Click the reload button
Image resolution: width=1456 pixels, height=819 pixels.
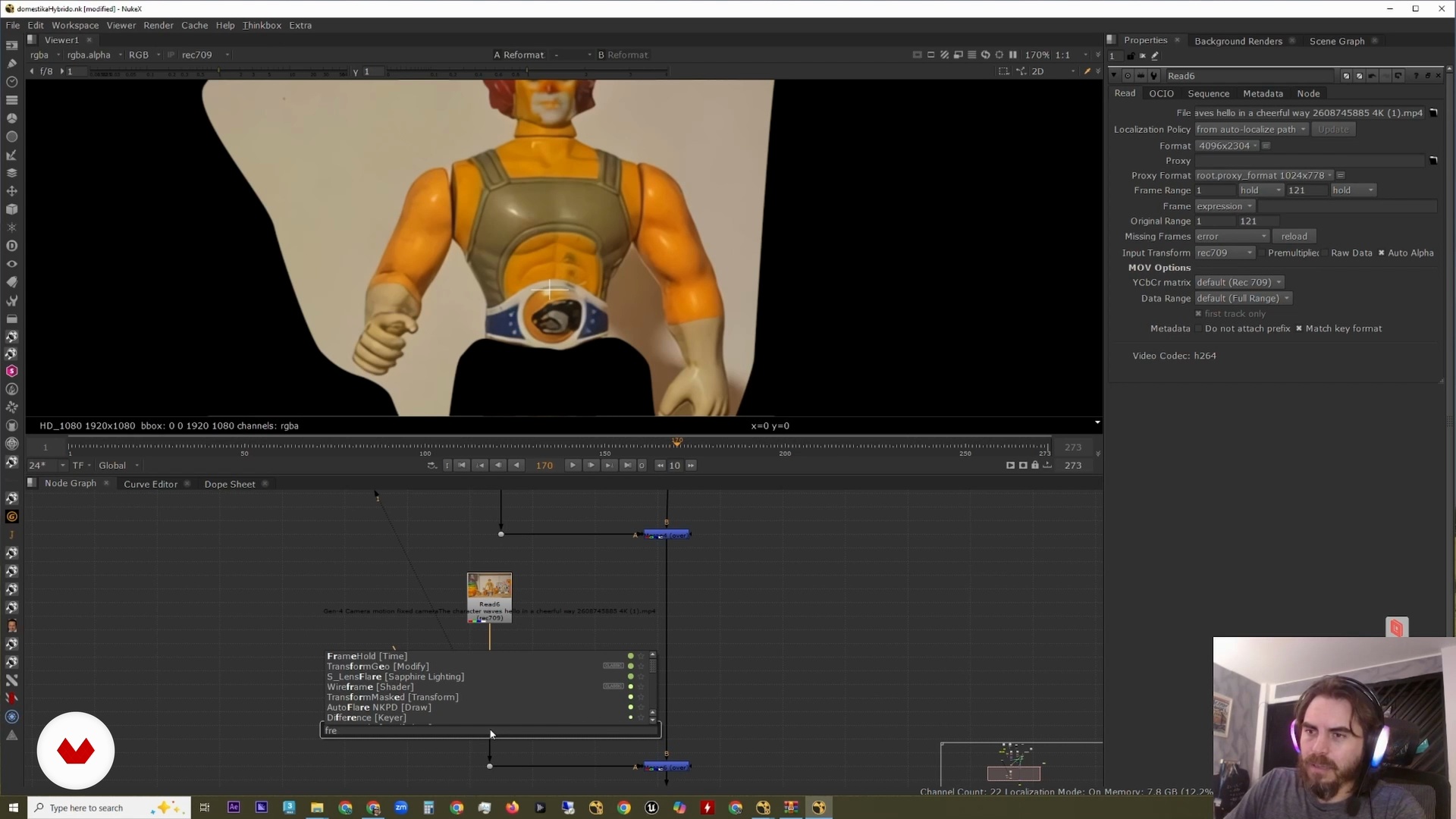[1294, 237]
